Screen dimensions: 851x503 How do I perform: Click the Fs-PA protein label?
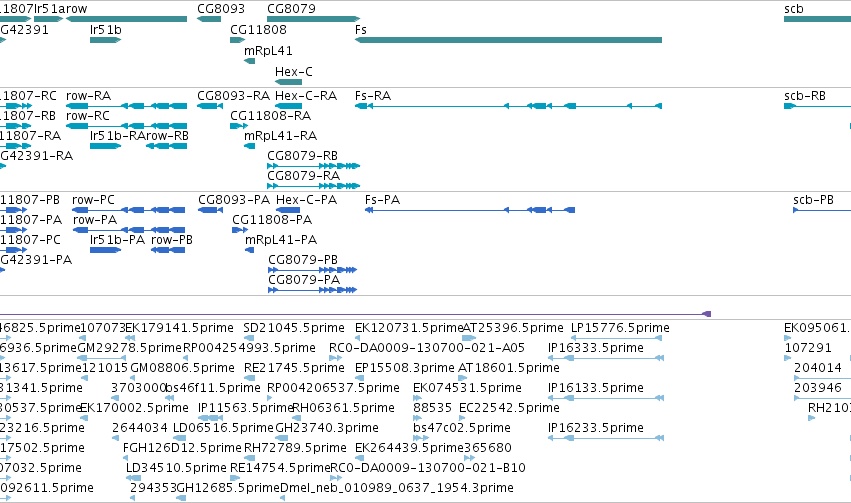(x=383, y=200)
